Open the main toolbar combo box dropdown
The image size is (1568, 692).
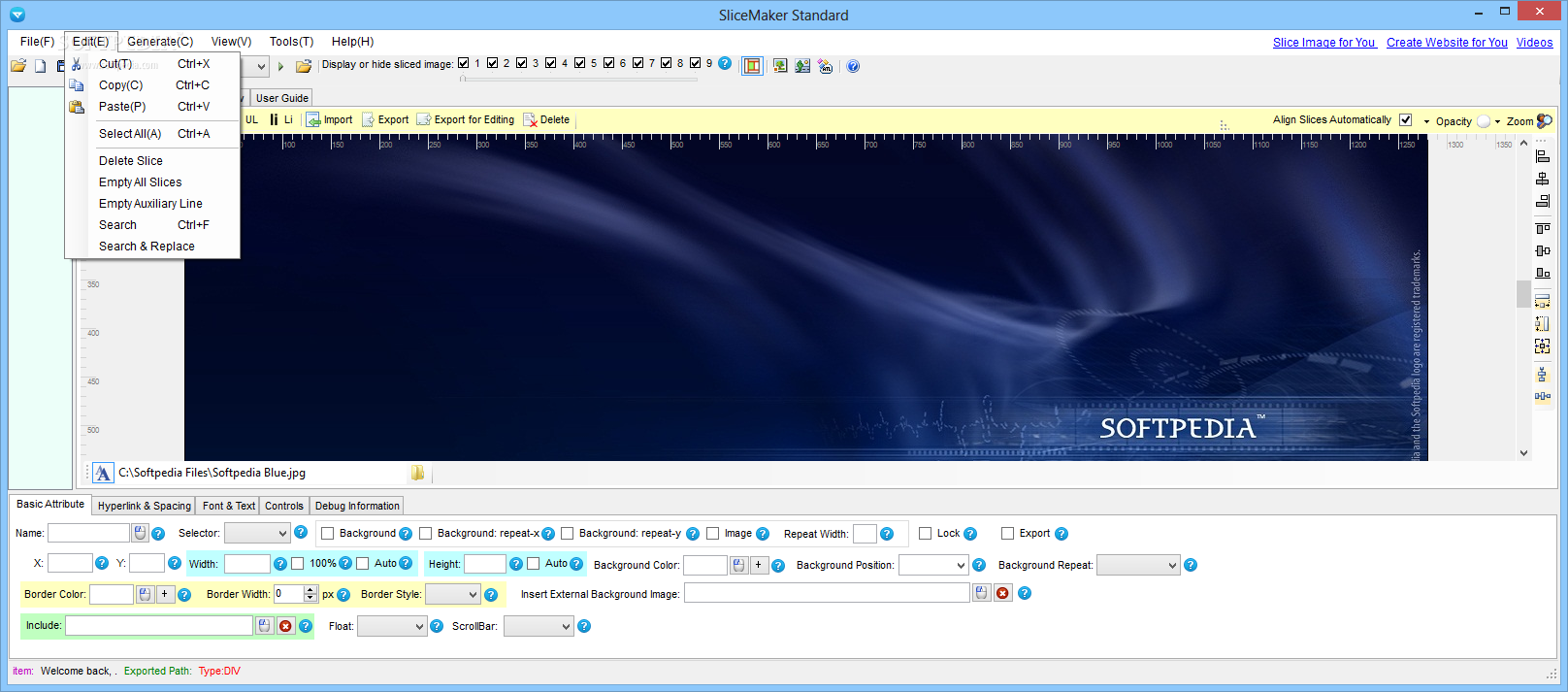click(x=261, y=67)
